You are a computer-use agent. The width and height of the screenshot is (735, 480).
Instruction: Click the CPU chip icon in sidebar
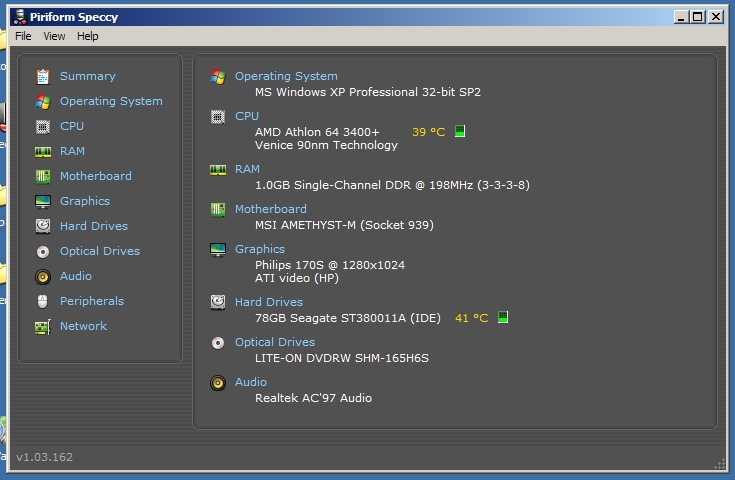[43, 127]
